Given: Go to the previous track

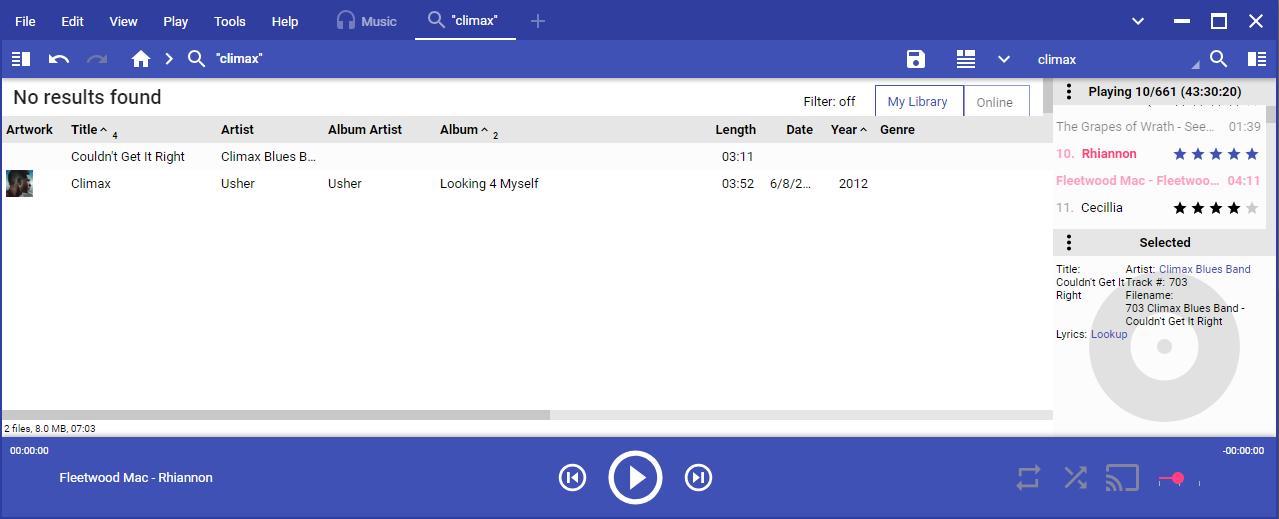Looking at the screenshot, I should (x=572, y=478).
